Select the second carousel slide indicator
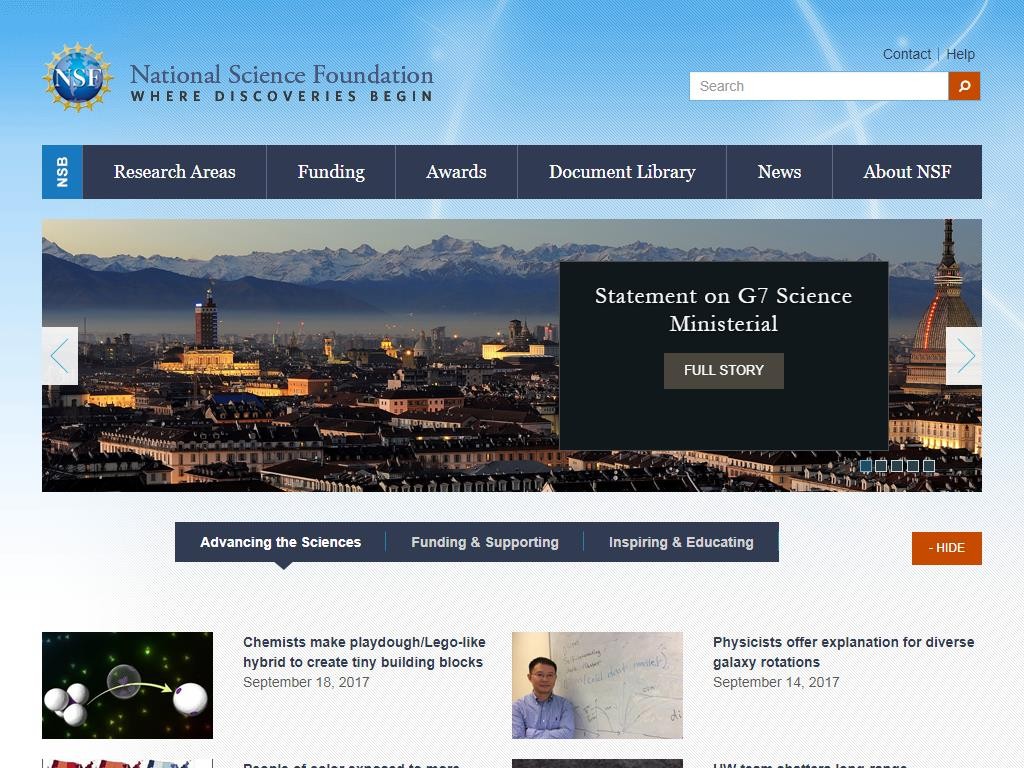 (x=882, y=466)
